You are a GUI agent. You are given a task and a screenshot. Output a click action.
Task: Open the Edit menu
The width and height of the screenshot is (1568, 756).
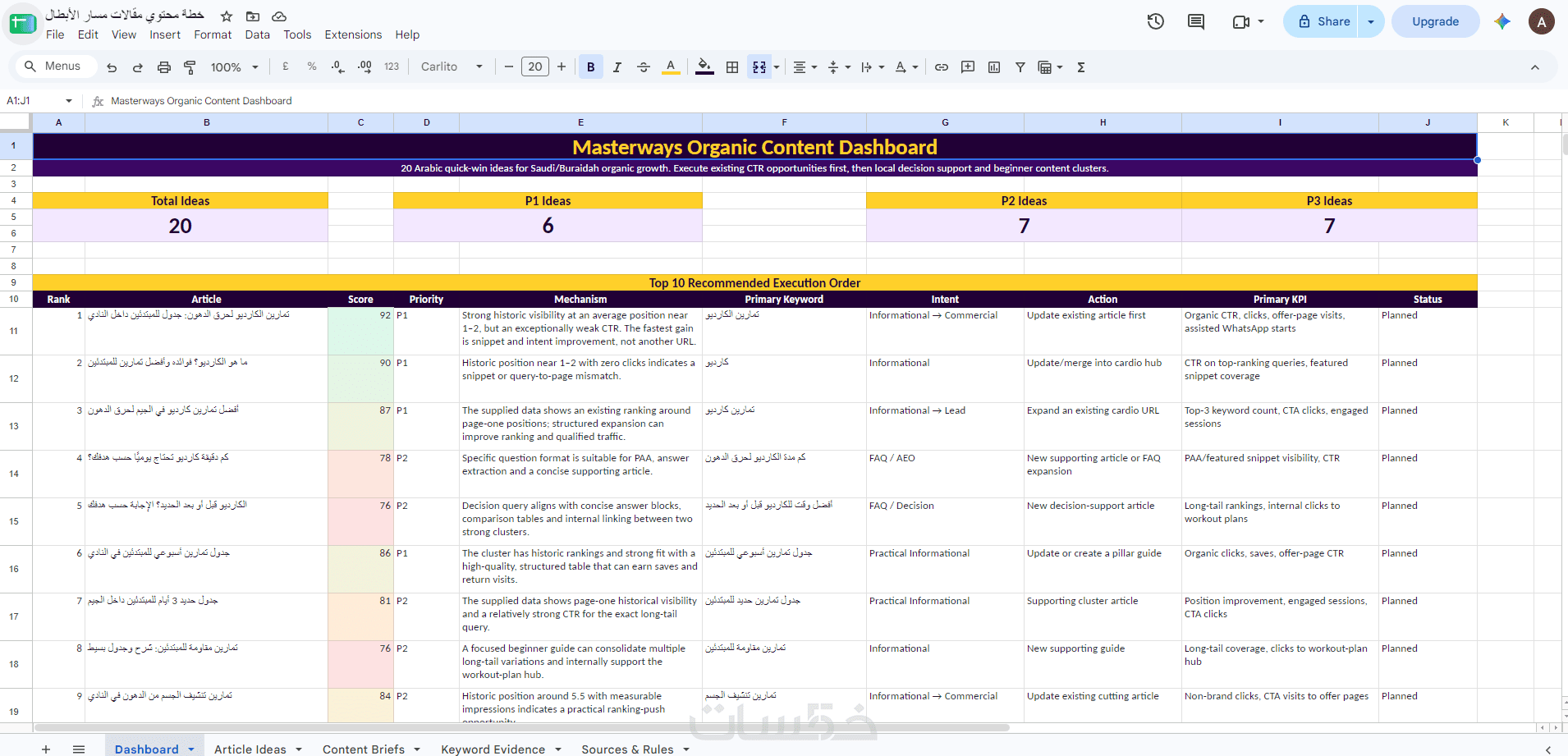[88, 34]
